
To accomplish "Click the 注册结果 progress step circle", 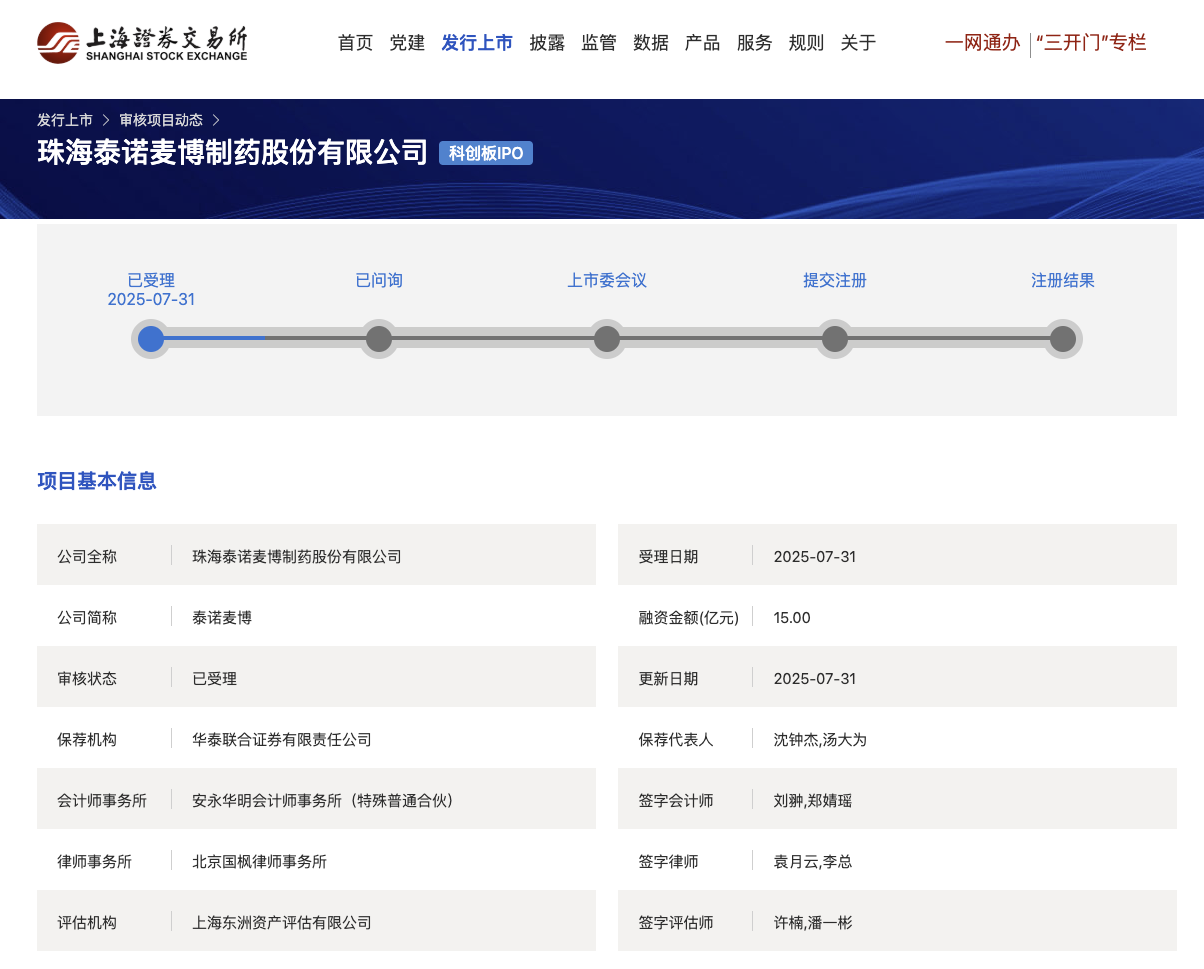I will click(x=1063, y=339).
